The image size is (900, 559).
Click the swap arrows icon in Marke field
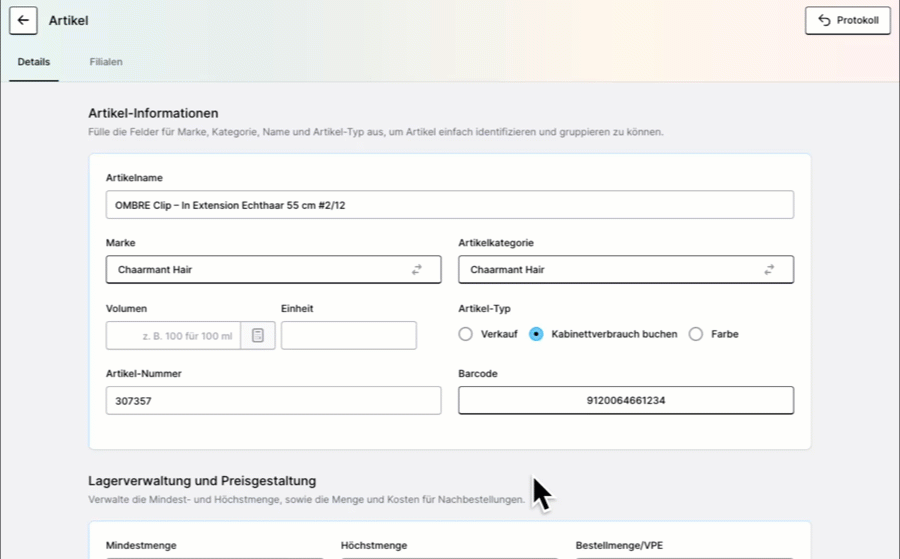(x=417, y=270)
